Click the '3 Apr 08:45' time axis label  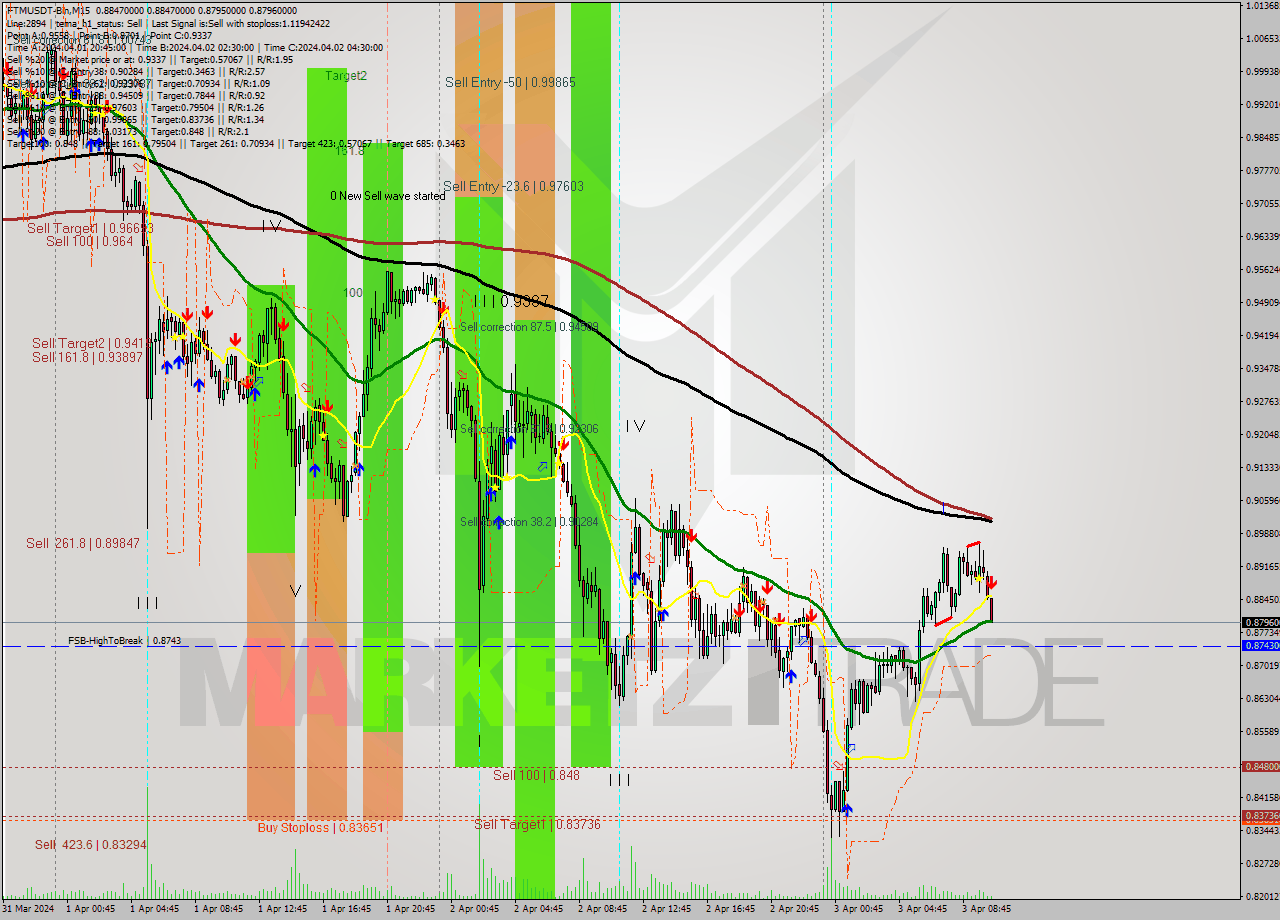[987, 909]
